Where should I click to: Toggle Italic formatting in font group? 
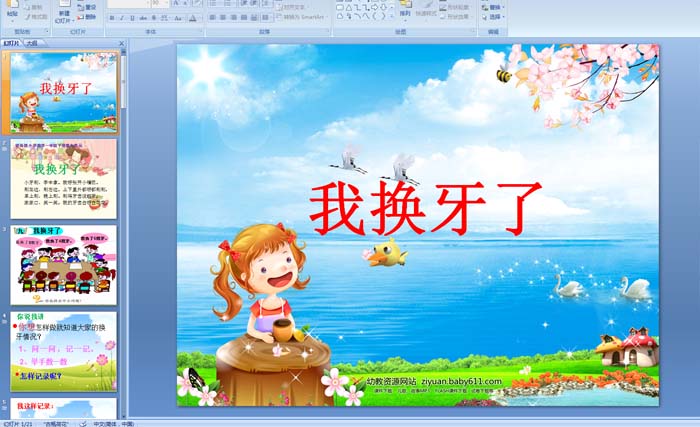(x=121, y=18)
